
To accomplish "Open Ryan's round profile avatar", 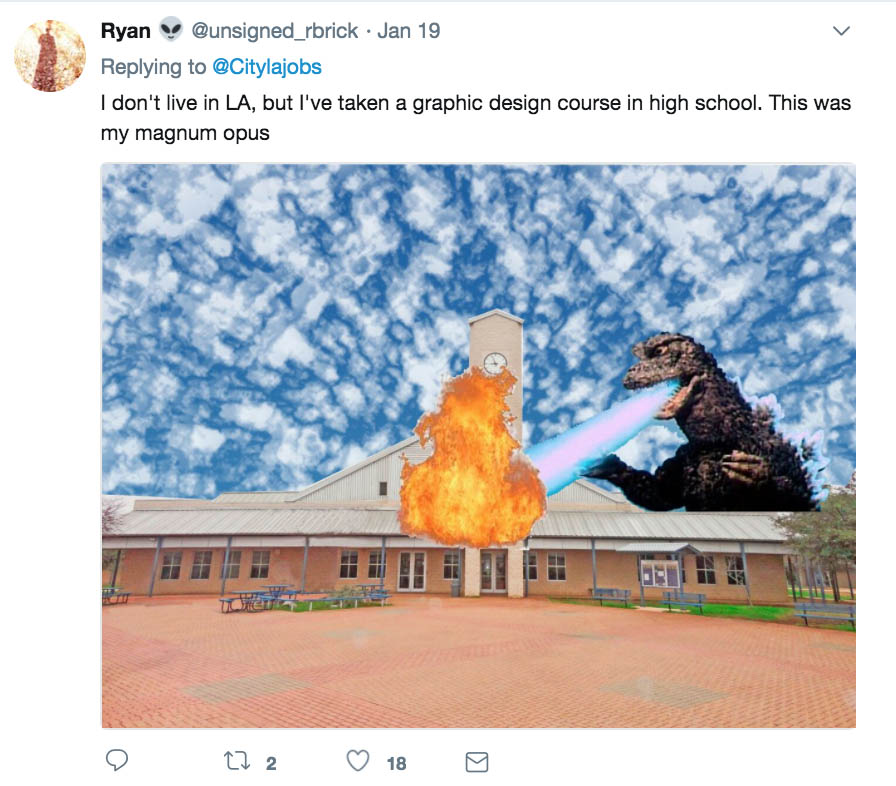I will [50, 55].
